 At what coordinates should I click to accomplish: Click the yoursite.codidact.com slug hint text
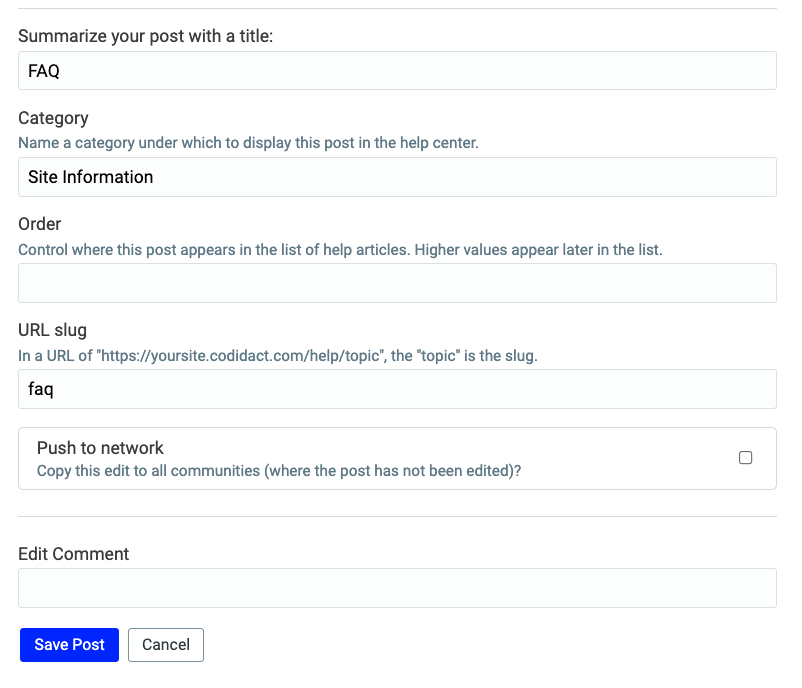pos(278,356)
